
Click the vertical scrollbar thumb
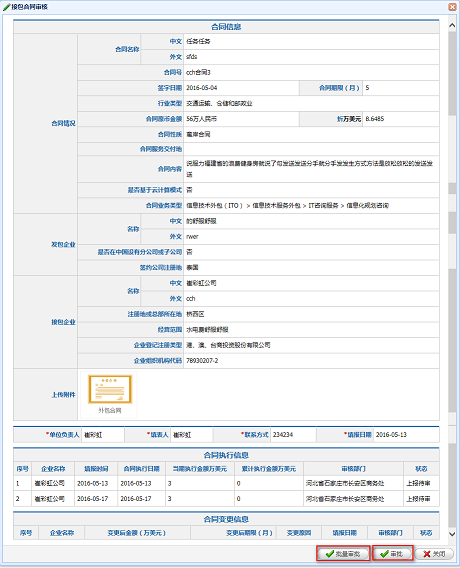point(452,74)
